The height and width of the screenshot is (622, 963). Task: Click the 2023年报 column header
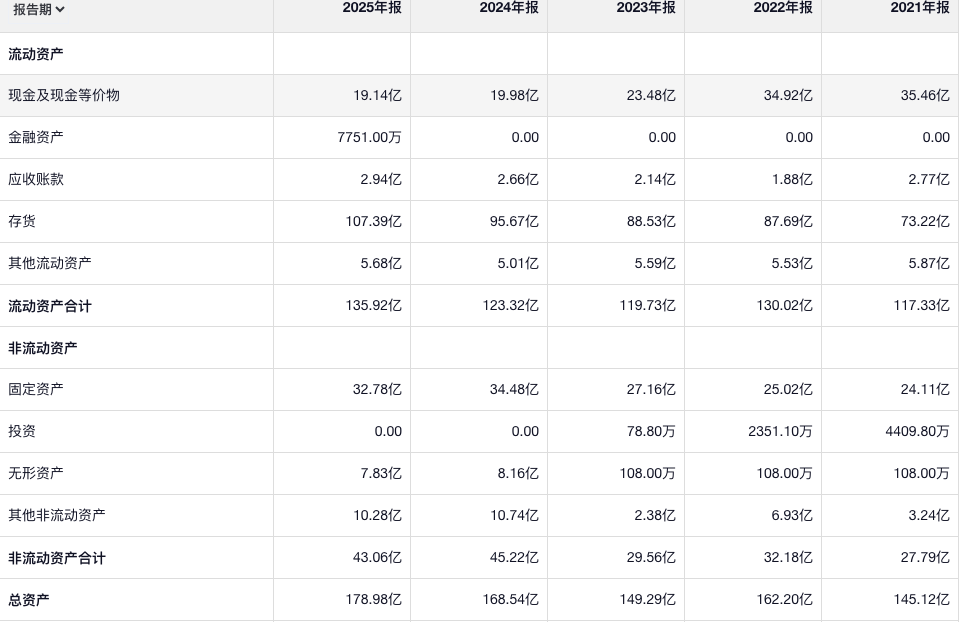point(645,8)
